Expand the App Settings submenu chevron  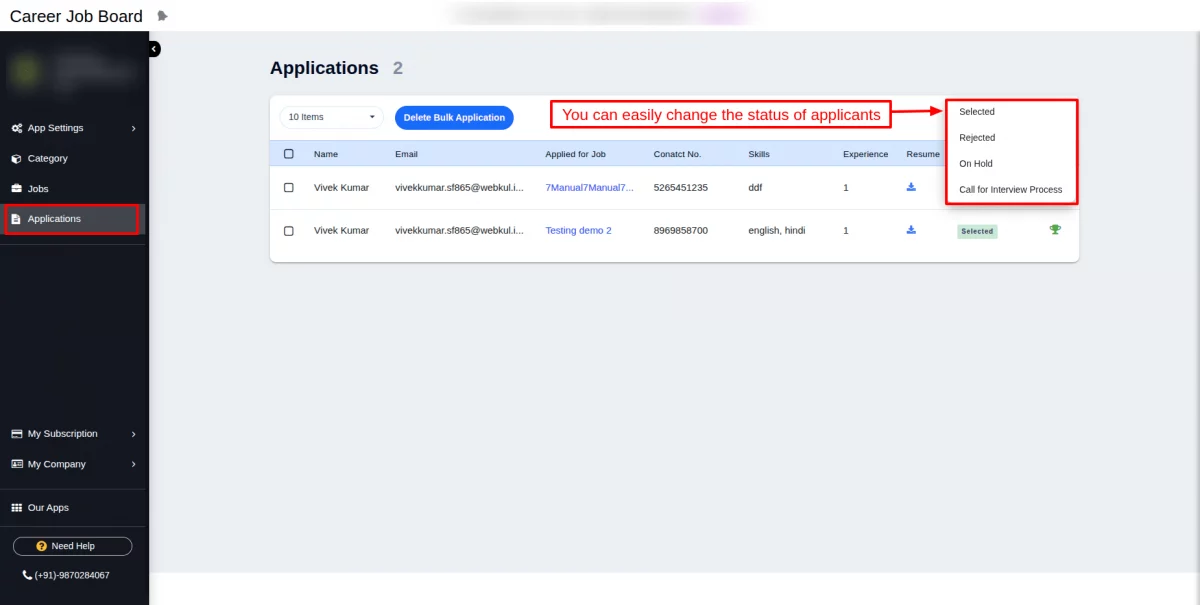(x=133, y=128)
